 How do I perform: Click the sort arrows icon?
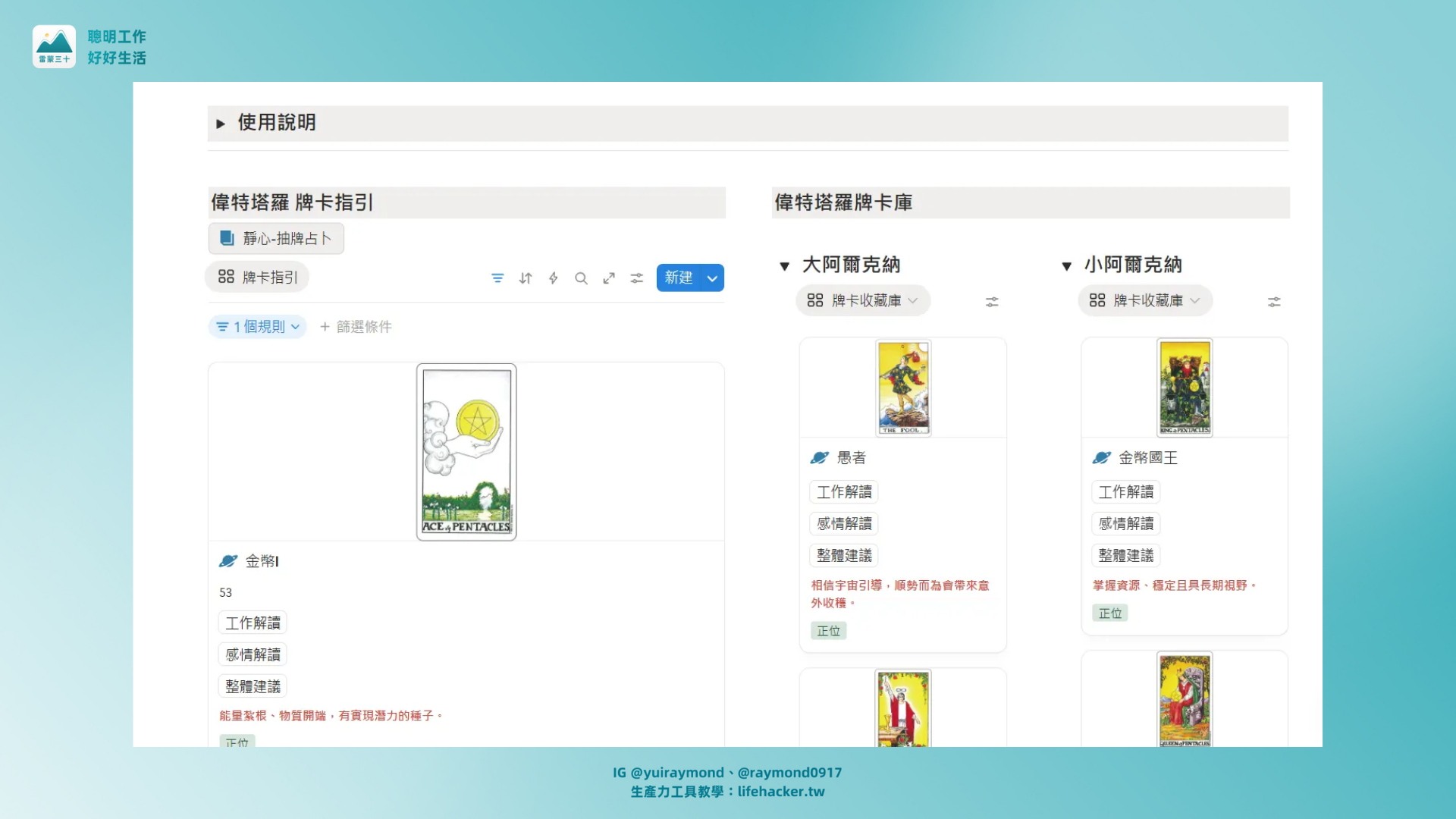coord(526,278)
